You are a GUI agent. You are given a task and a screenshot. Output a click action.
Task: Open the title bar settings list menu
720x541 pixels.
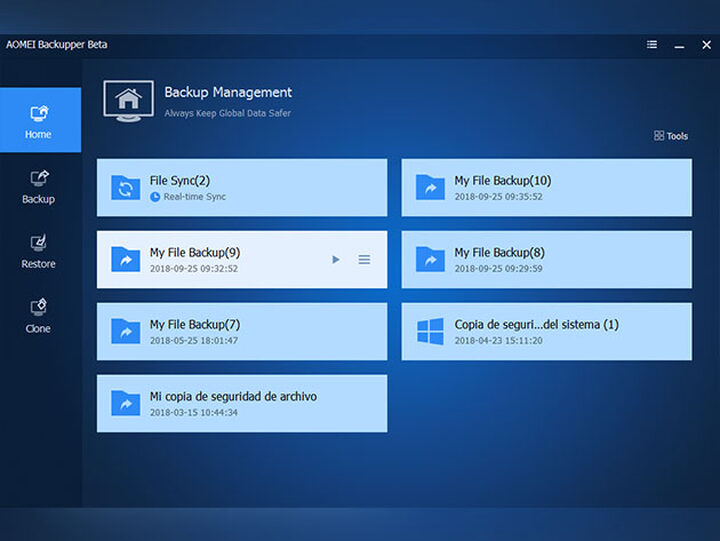652,45
